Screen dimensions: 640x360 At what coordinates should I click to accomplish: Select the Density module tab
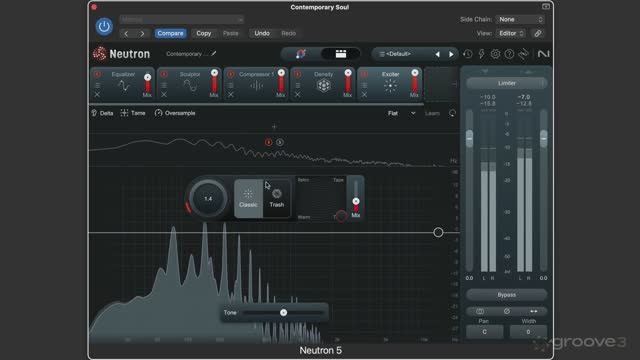[323, 84]
